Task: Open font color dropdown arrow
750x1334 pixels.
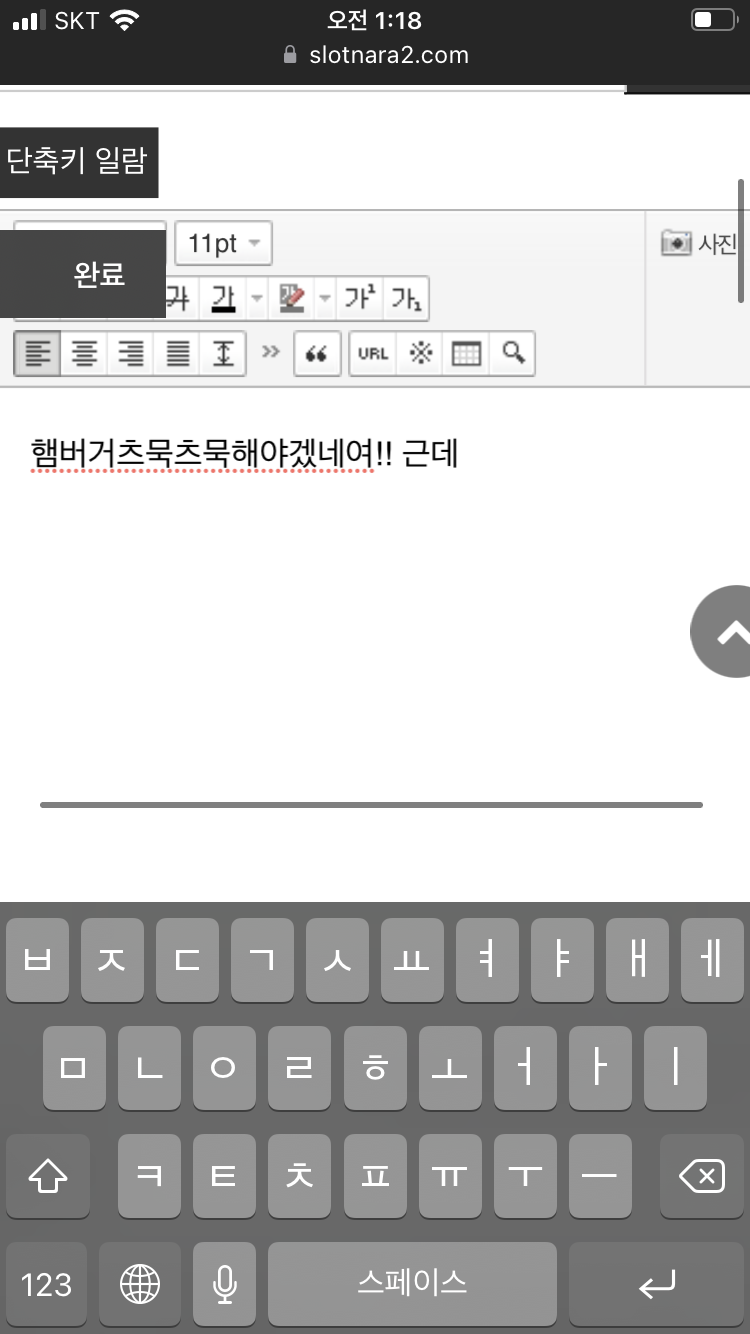Action: (257, 299)
